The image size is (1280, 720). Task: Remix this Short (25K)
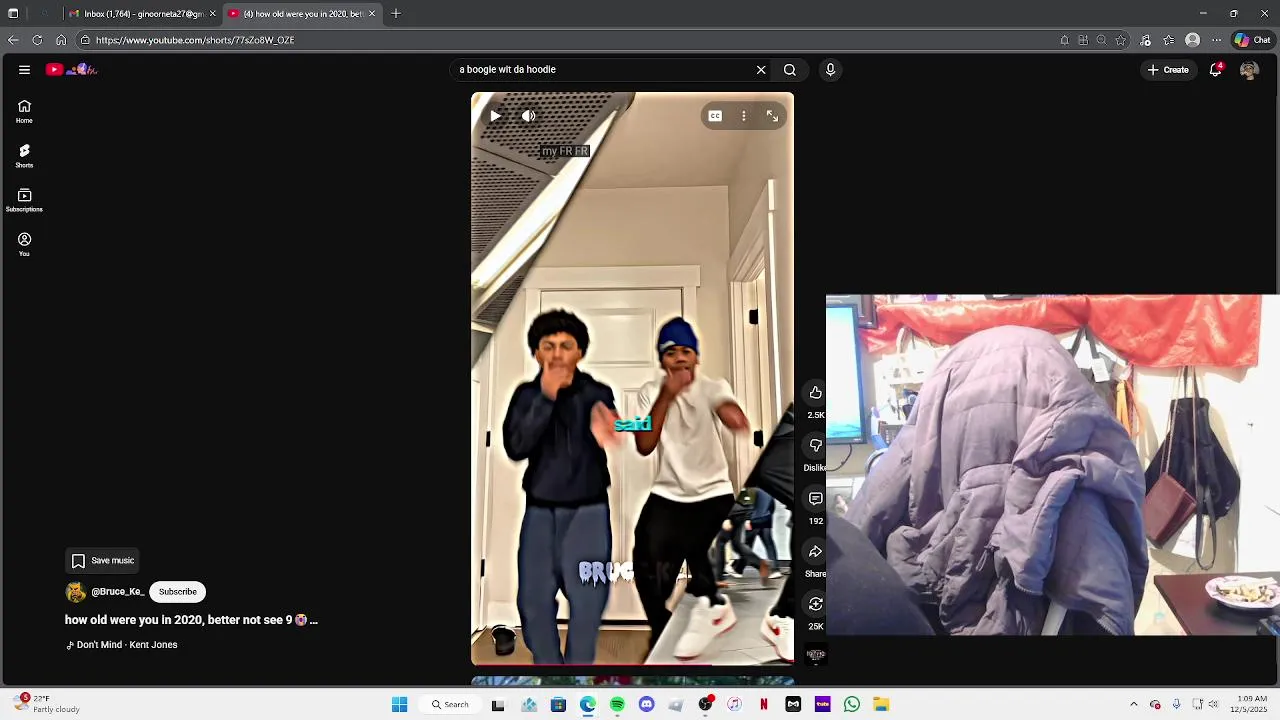coord(816,604)
